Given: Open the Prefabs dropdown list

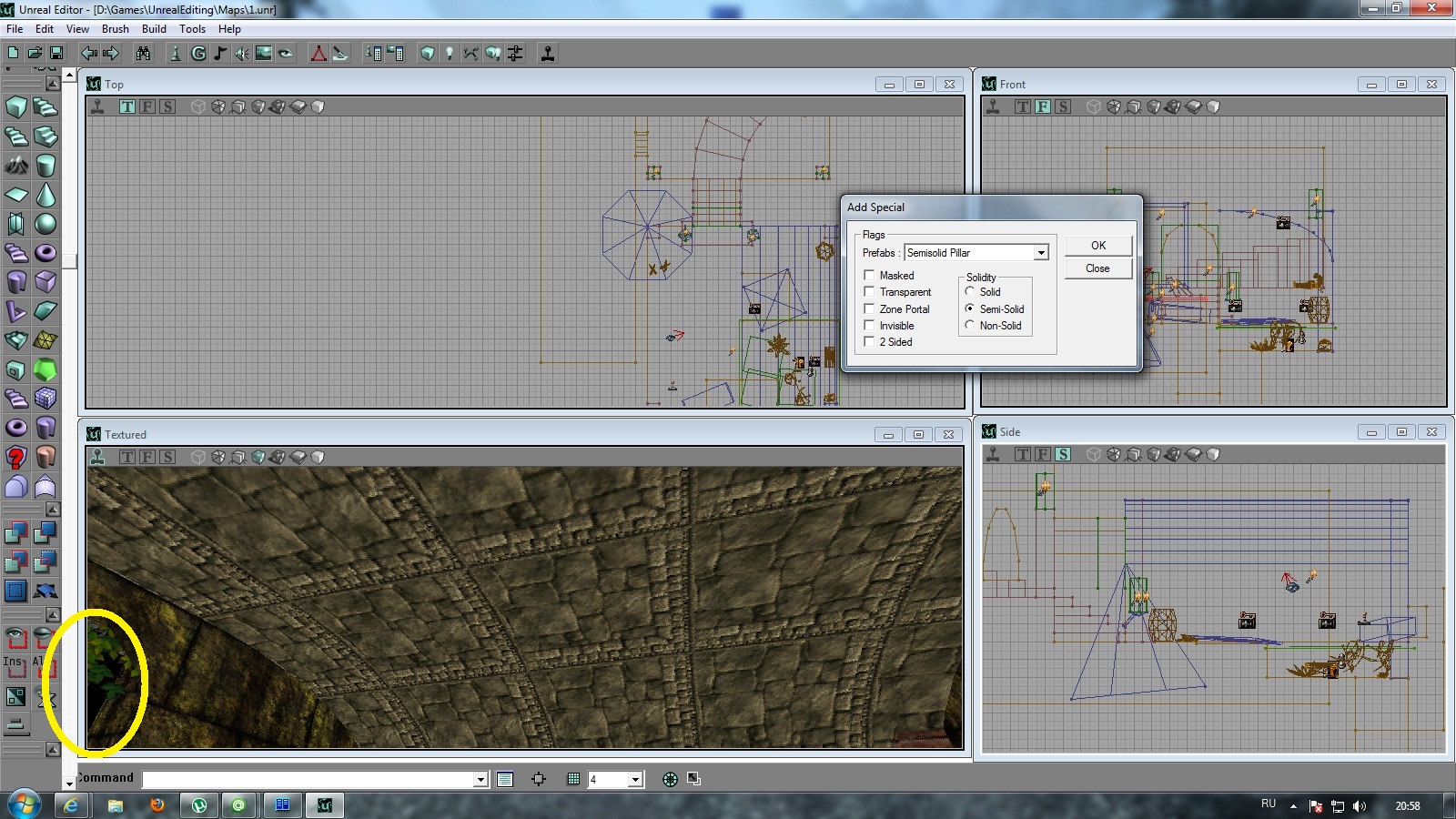Looking at the screenshot, I should coord(1040,253).
